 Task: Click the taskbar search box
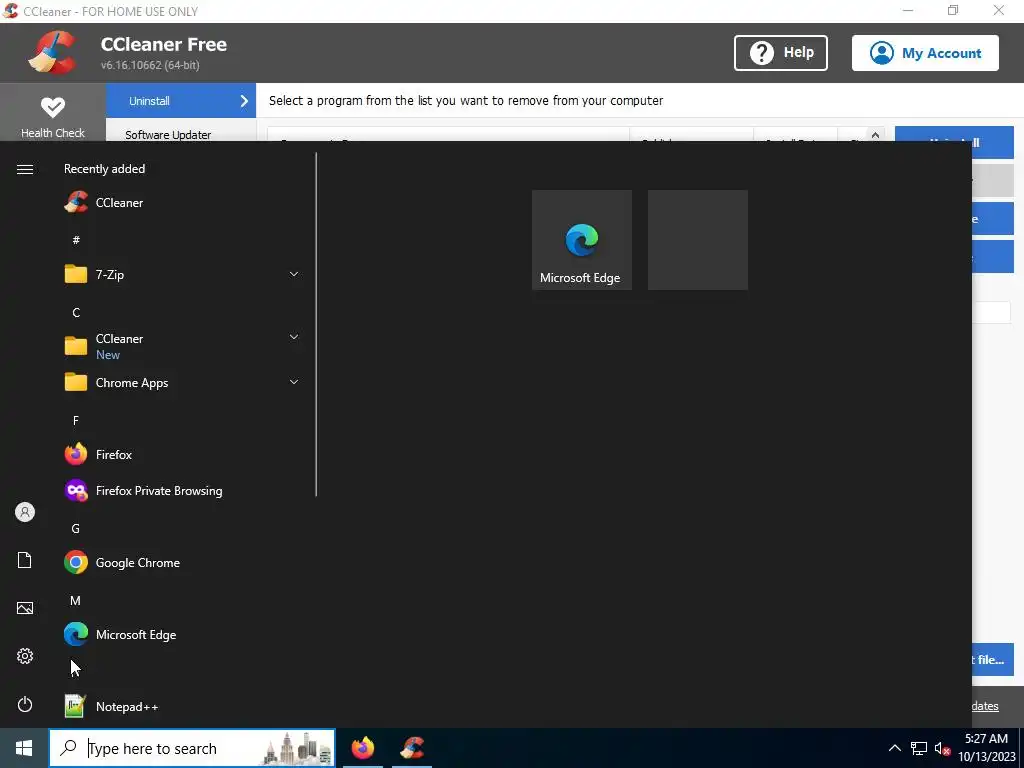[193, 748]
